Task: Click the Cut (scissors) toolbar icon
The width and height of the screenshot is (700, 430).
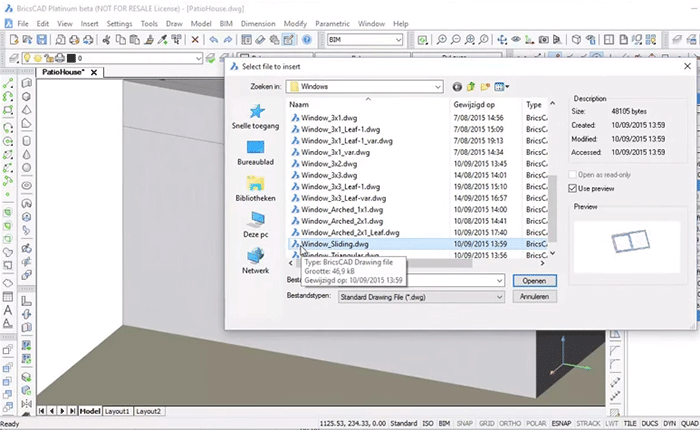Action: click(x=106, y=40)
